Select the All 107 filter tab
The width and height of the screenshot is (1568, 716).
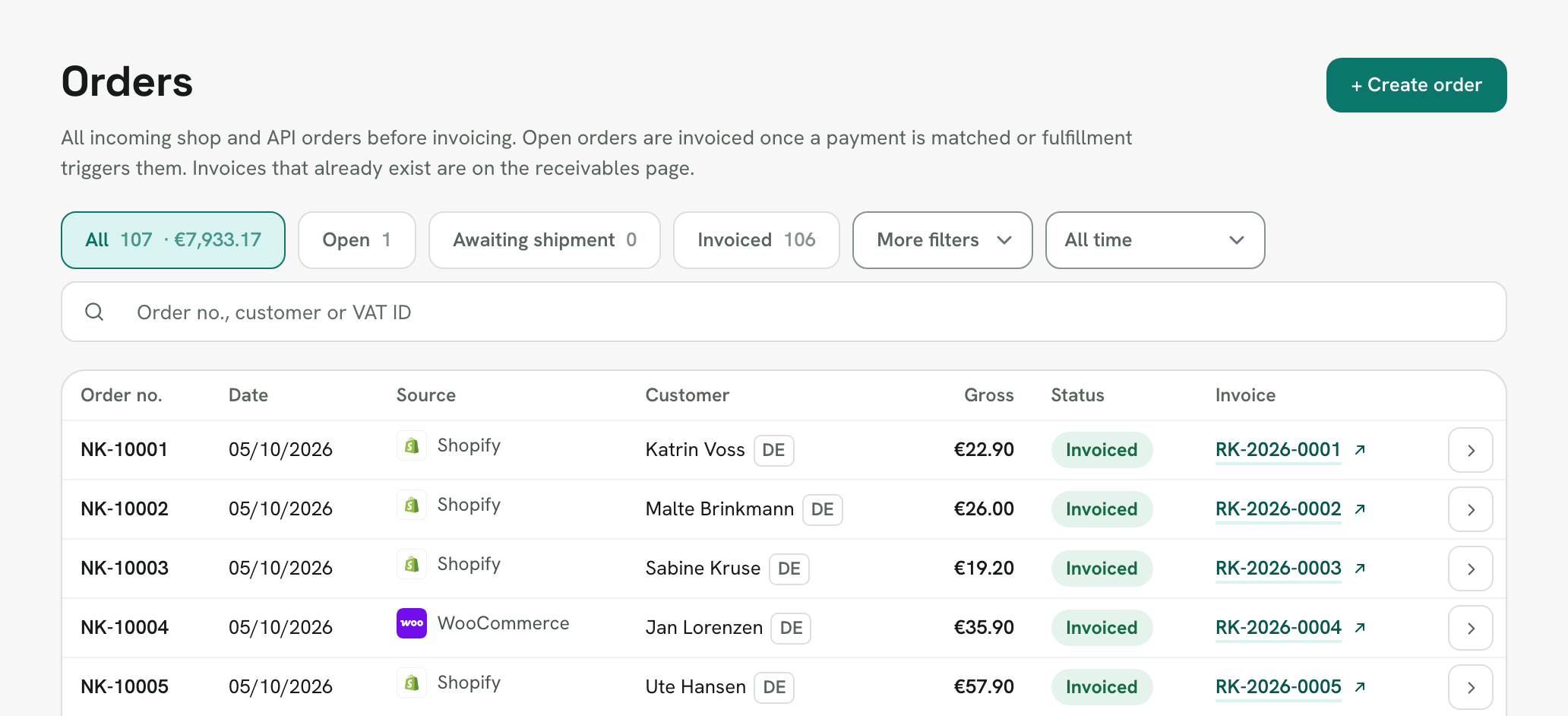(x=173, y=240)
